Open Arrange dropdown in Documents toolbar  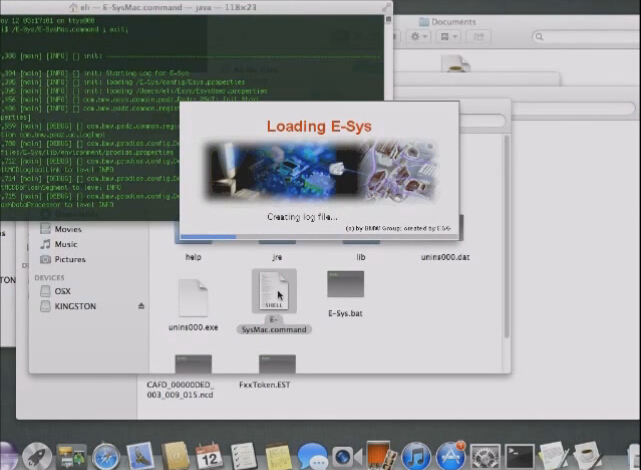point(448,36)
